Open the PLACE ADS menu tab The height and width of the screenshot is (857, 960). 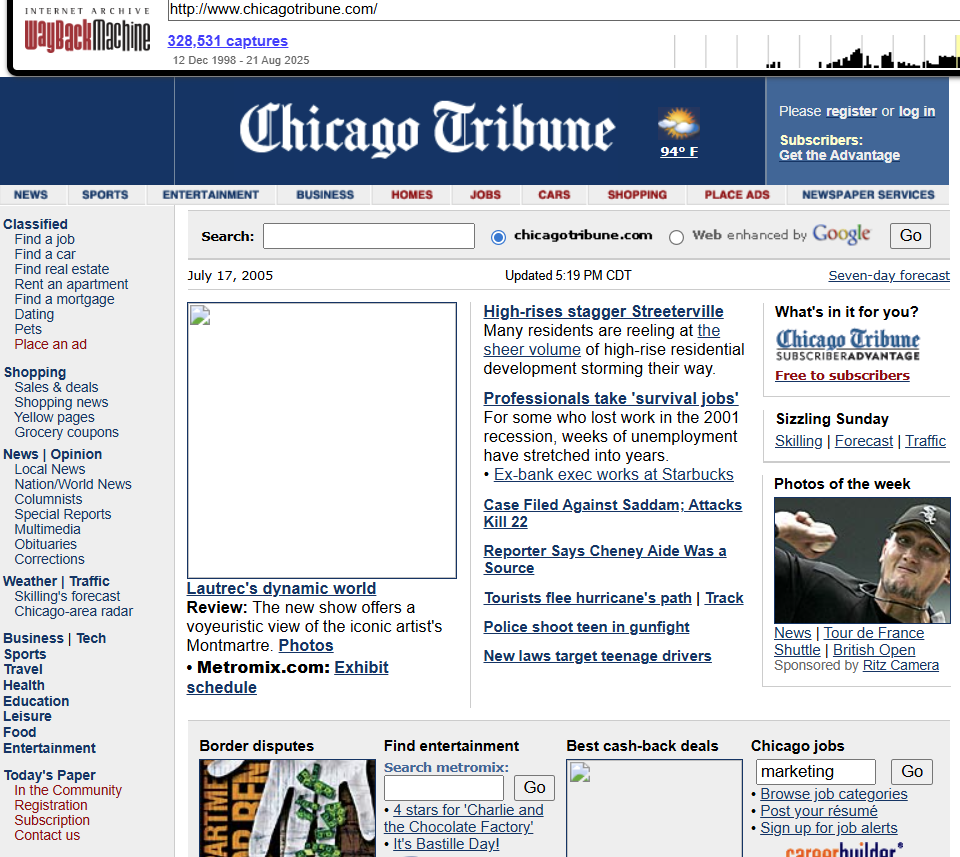tap(737, 195)
